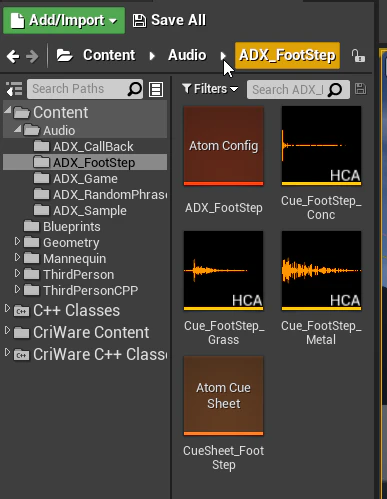Select Content in the breadcrumb path

(x=109, y=55)
